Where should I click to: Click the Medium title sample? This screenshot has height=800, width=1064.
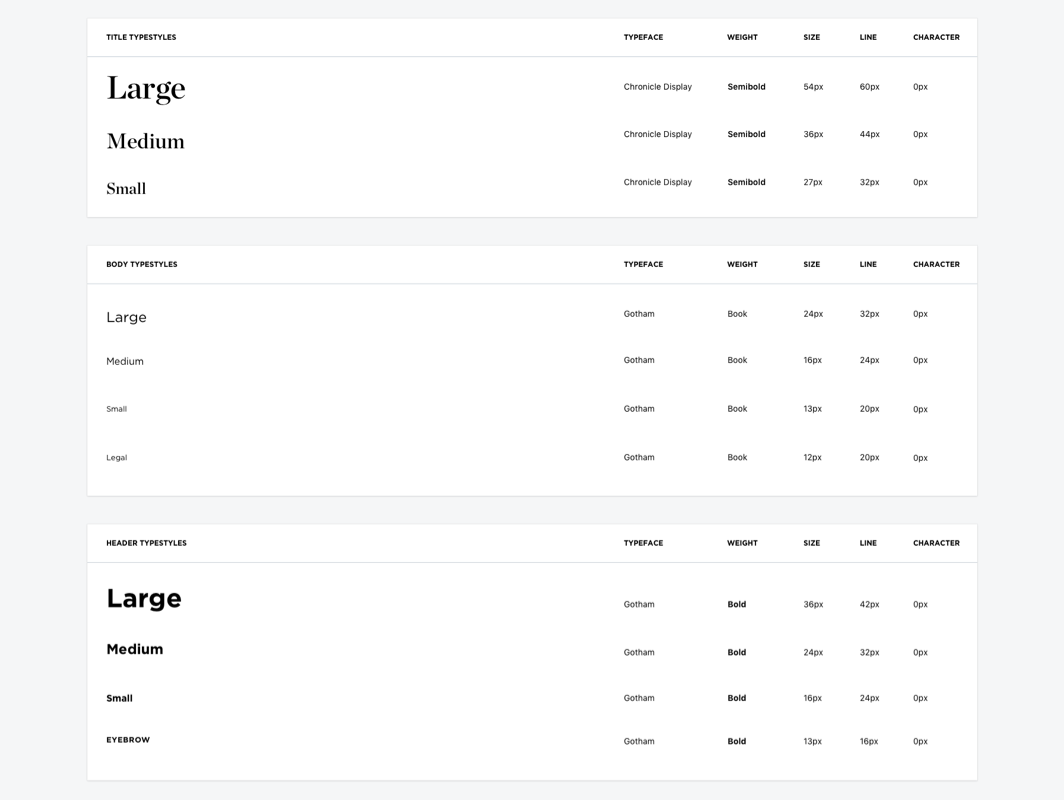[x=145, y=140]
